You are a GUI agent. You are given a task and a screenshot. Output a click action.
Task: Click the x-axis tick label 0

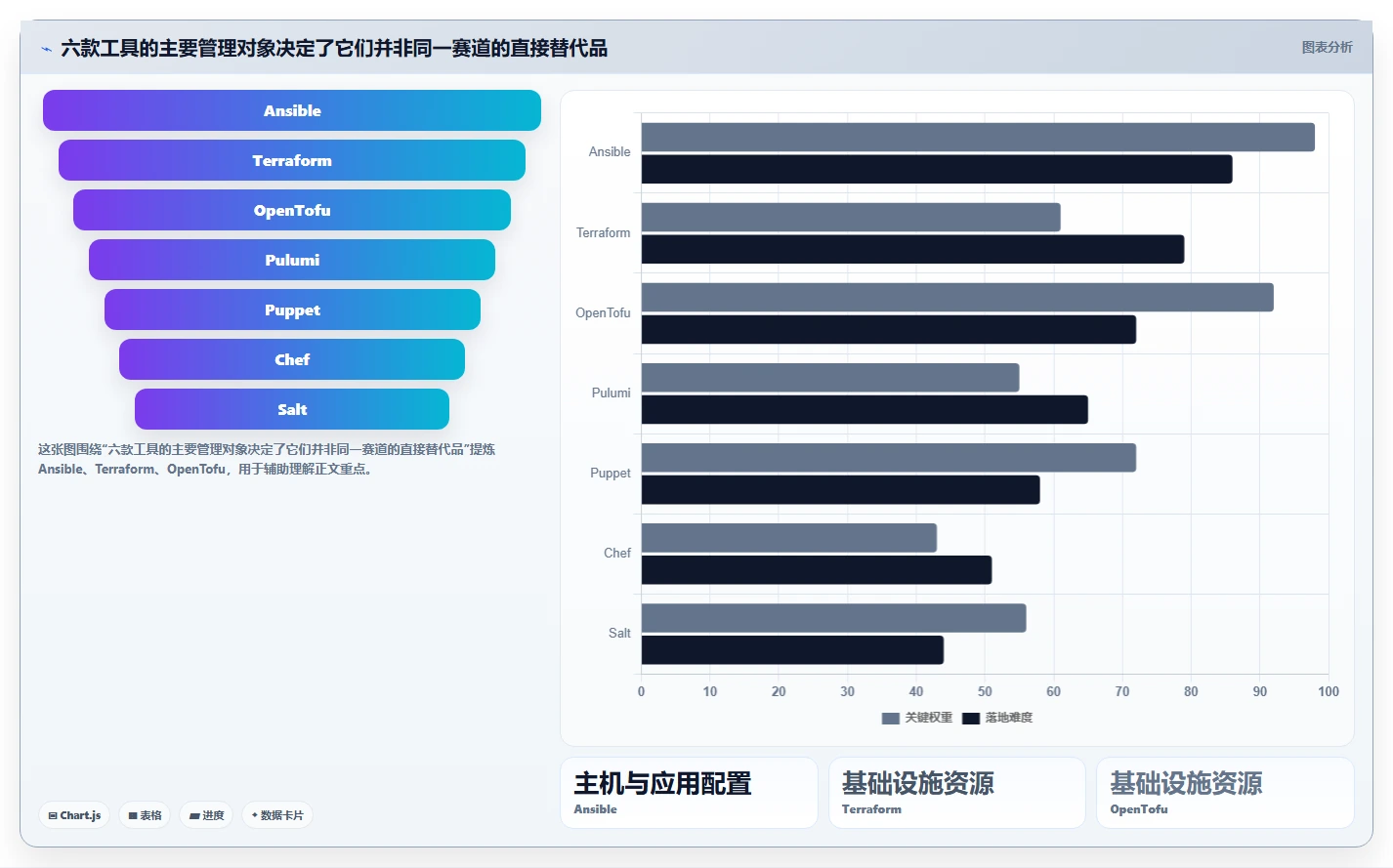click(x=641, y=691)
